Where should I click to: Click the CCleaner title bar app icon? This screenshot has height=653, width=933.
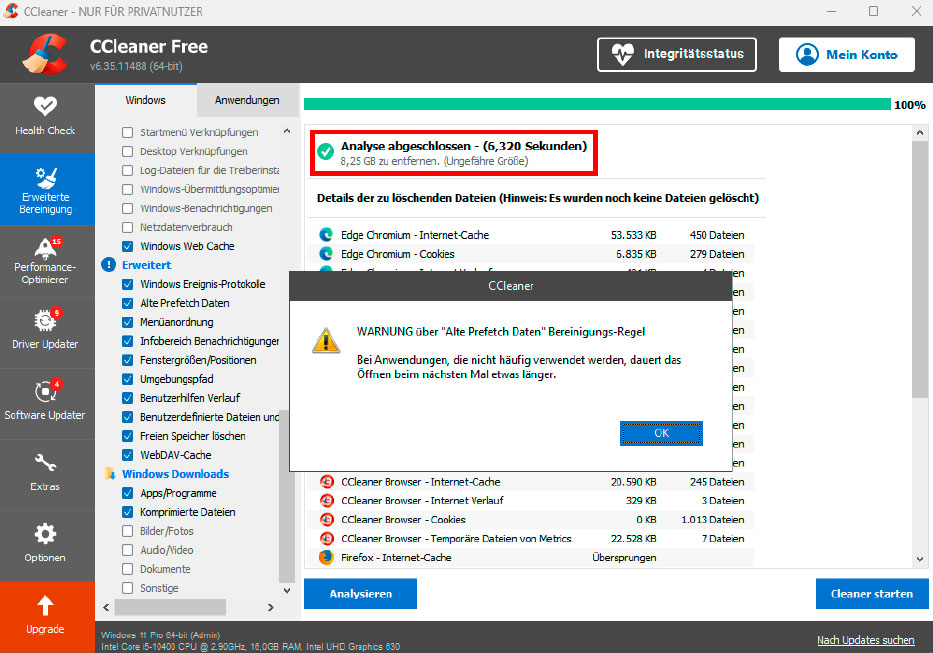point(11,11)
